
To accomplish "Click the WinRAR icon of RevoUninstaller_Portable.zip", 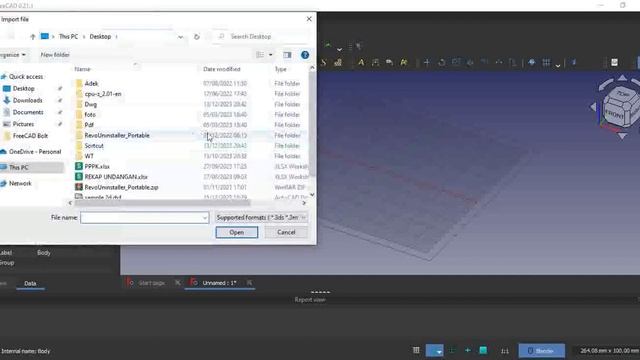I will (79, 187).
